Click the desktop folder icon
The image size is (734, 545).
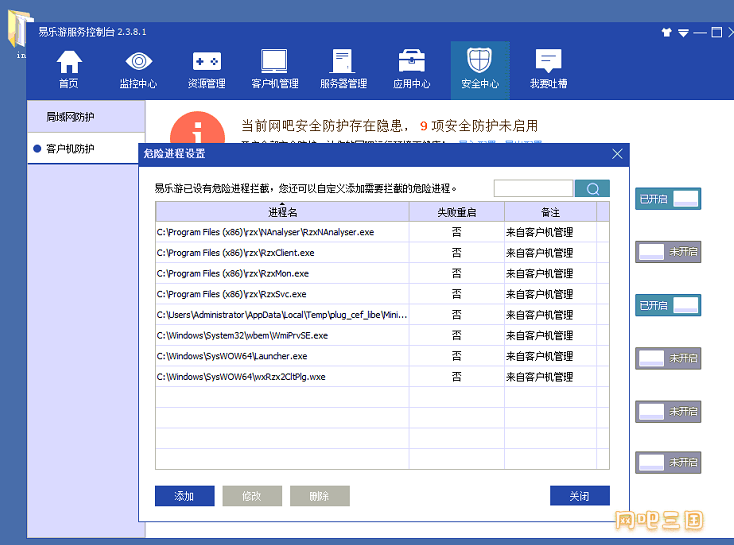point(19,30)
